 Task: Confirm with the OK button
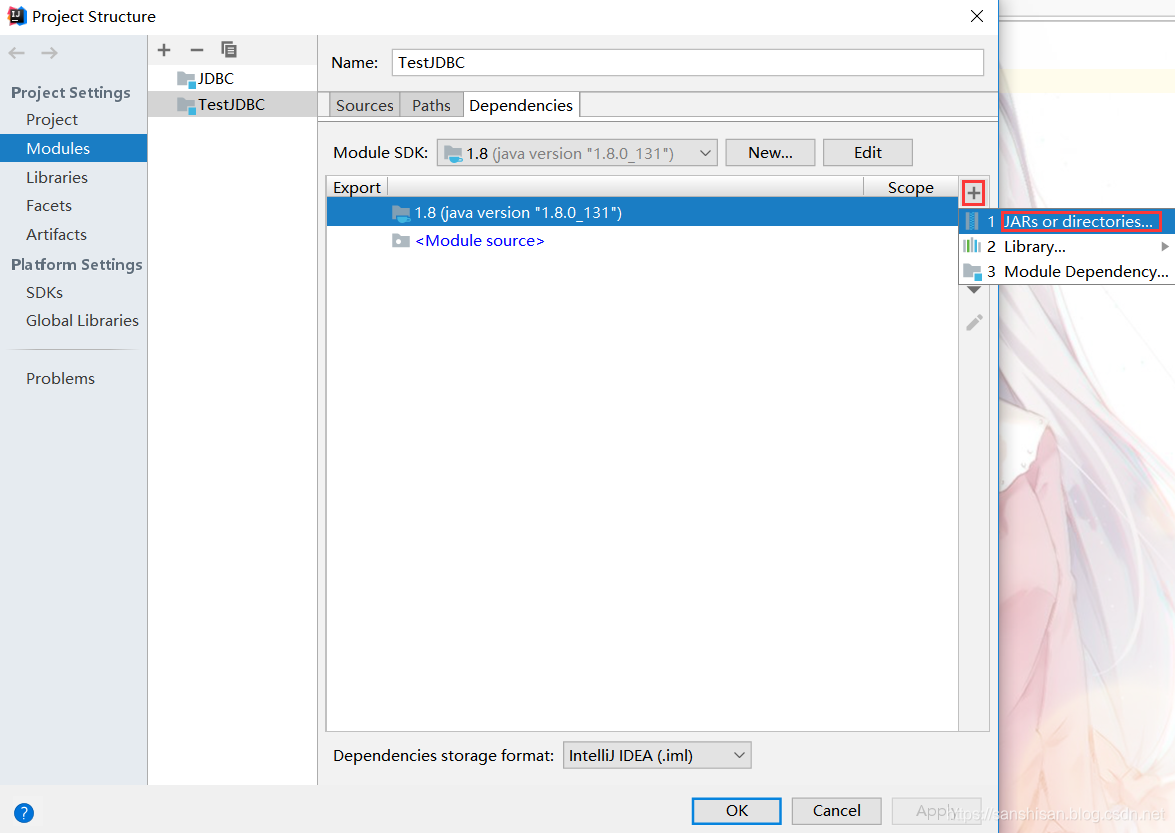point(737,811)
